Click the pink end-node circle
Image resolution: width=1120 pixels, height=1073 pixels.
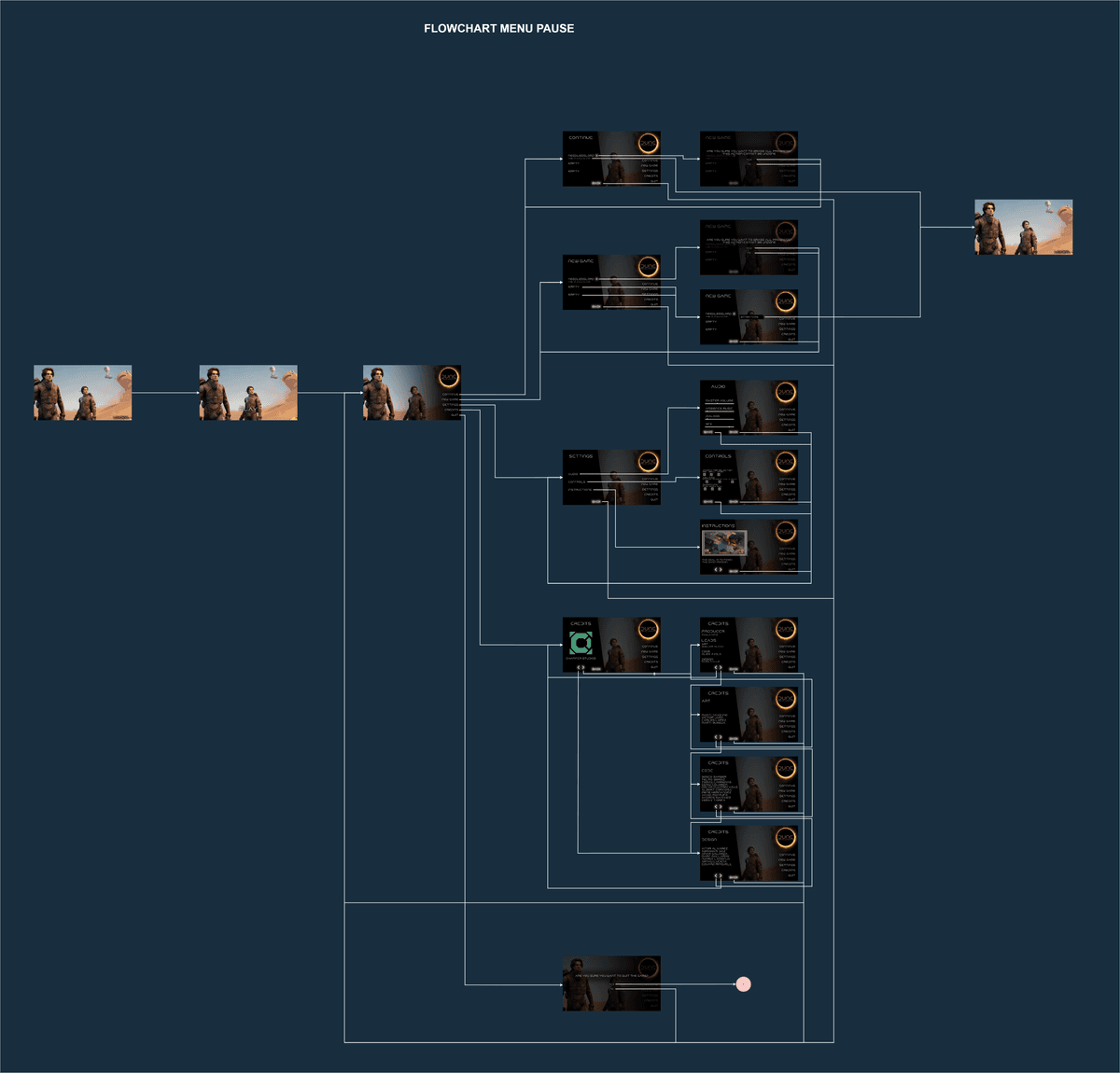743,983
